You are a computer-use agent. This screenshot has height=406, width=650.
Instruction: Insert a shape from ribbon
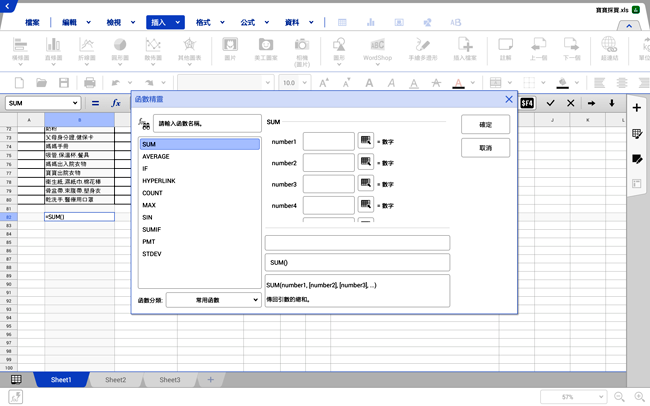339,51
